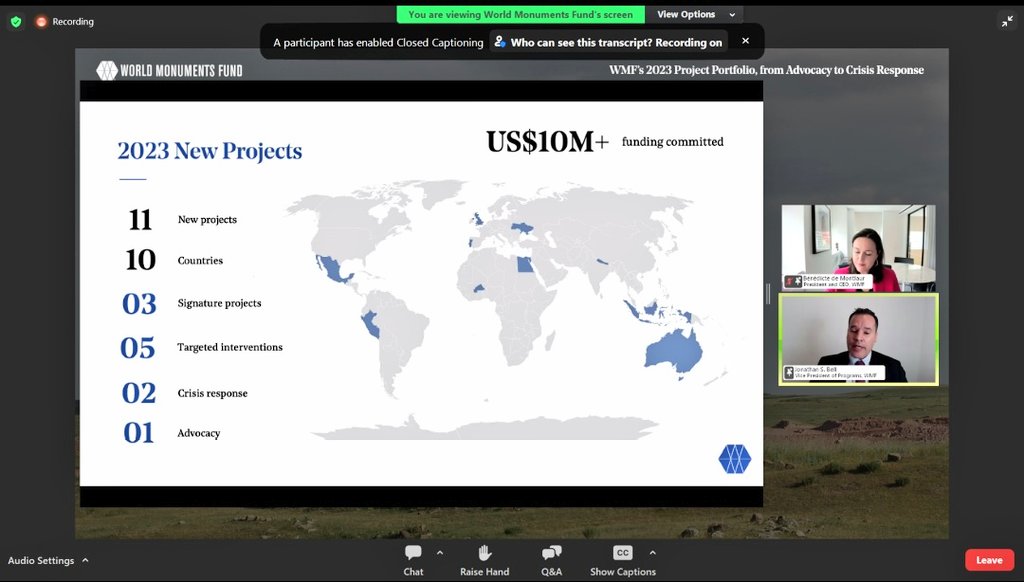Dismiss the closed captioning notification
The height and width of the screenshot is (582, 1024).
tap(745, 40)
